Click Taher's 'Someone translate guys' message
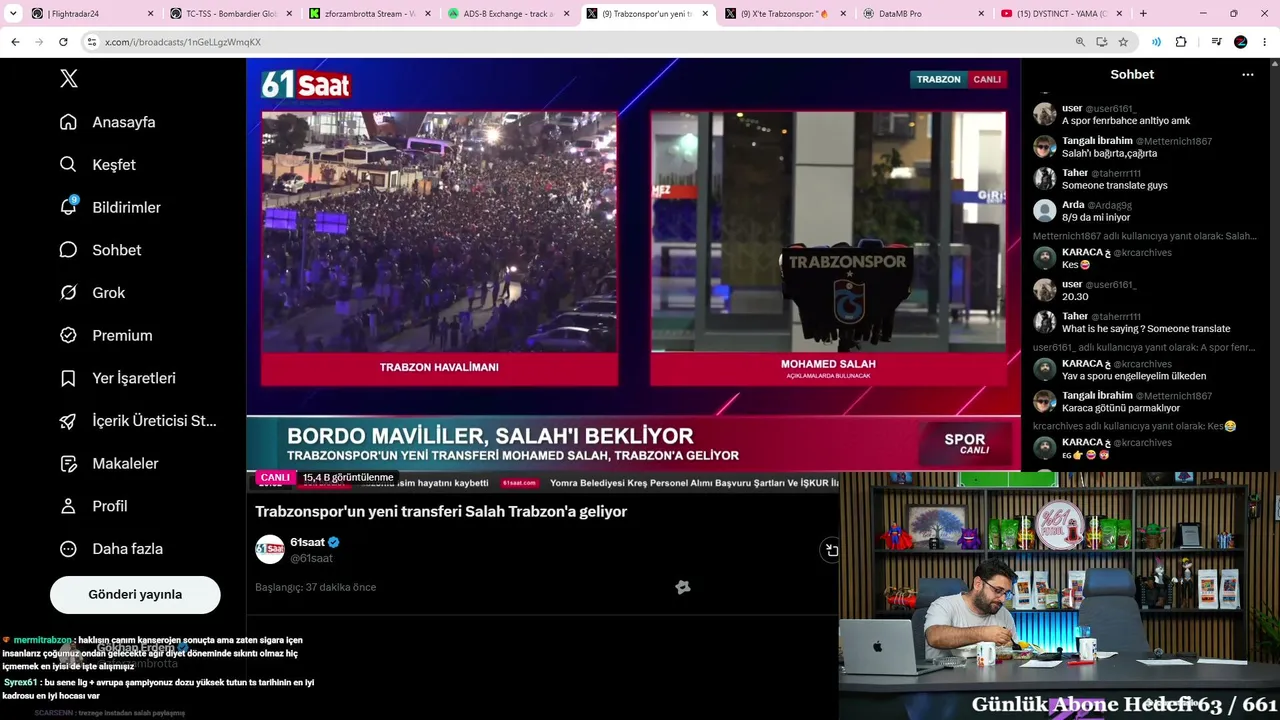Viewport: 1280px width, 720px height. point(1115,185)
